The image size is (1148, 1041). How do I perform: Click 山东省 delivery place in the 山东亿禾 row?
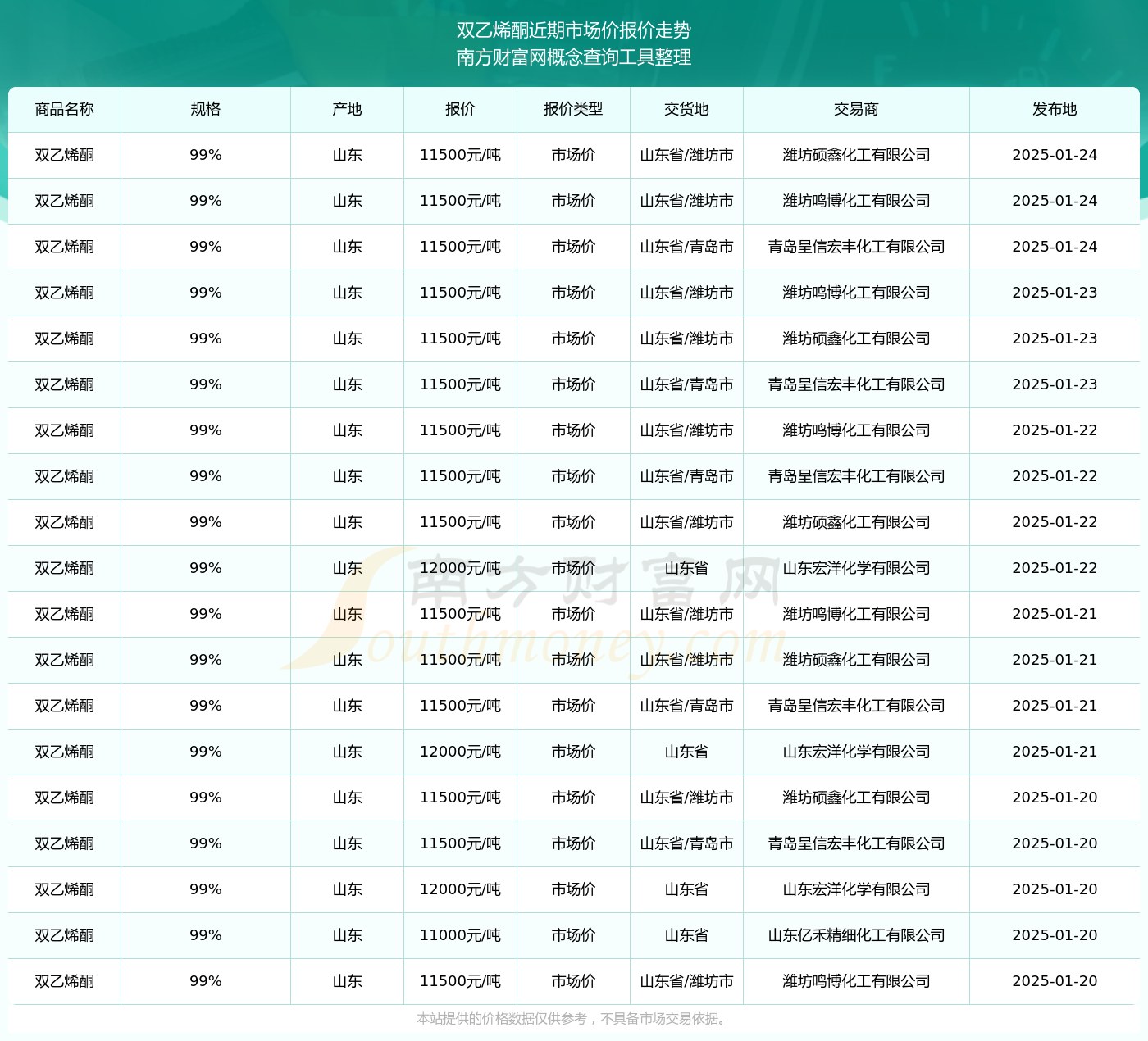(687, 935)
